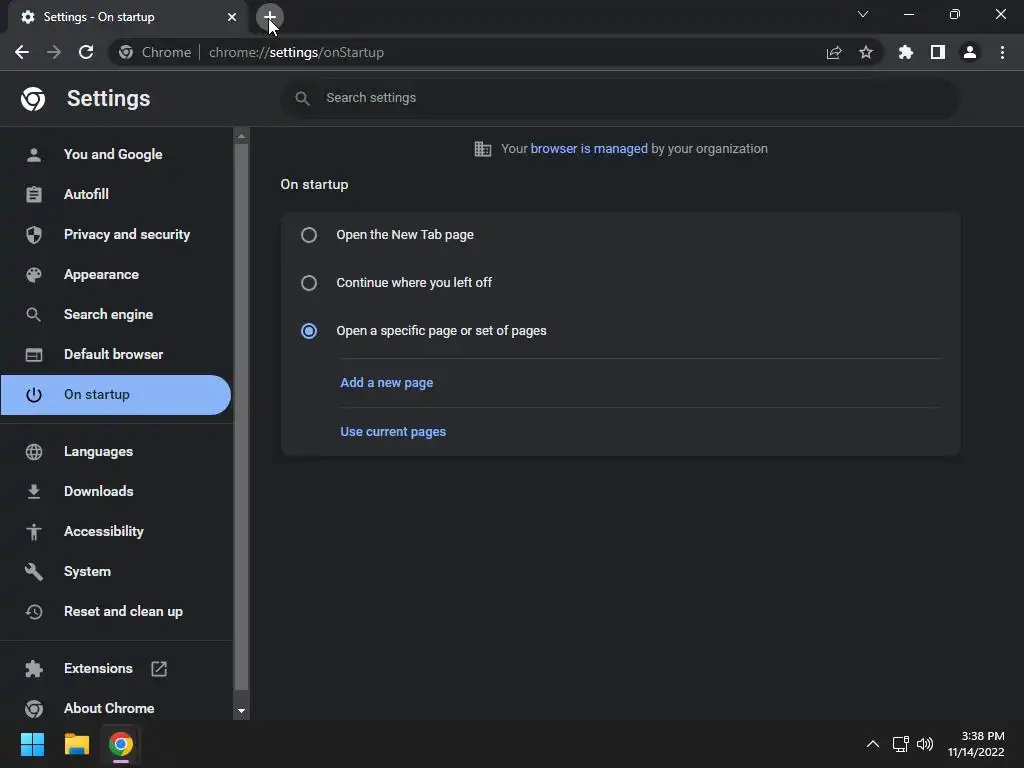Open the browser is managed link

[x=589, y=149]
